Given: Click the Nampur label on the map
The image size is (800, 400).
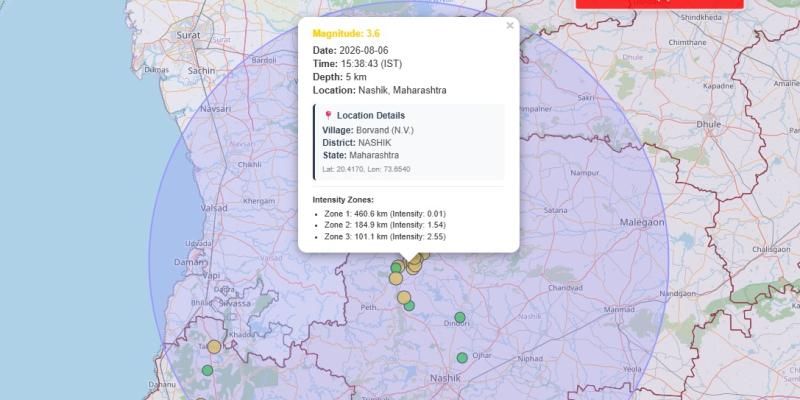Looking at the screenshot, I should 585,173.
